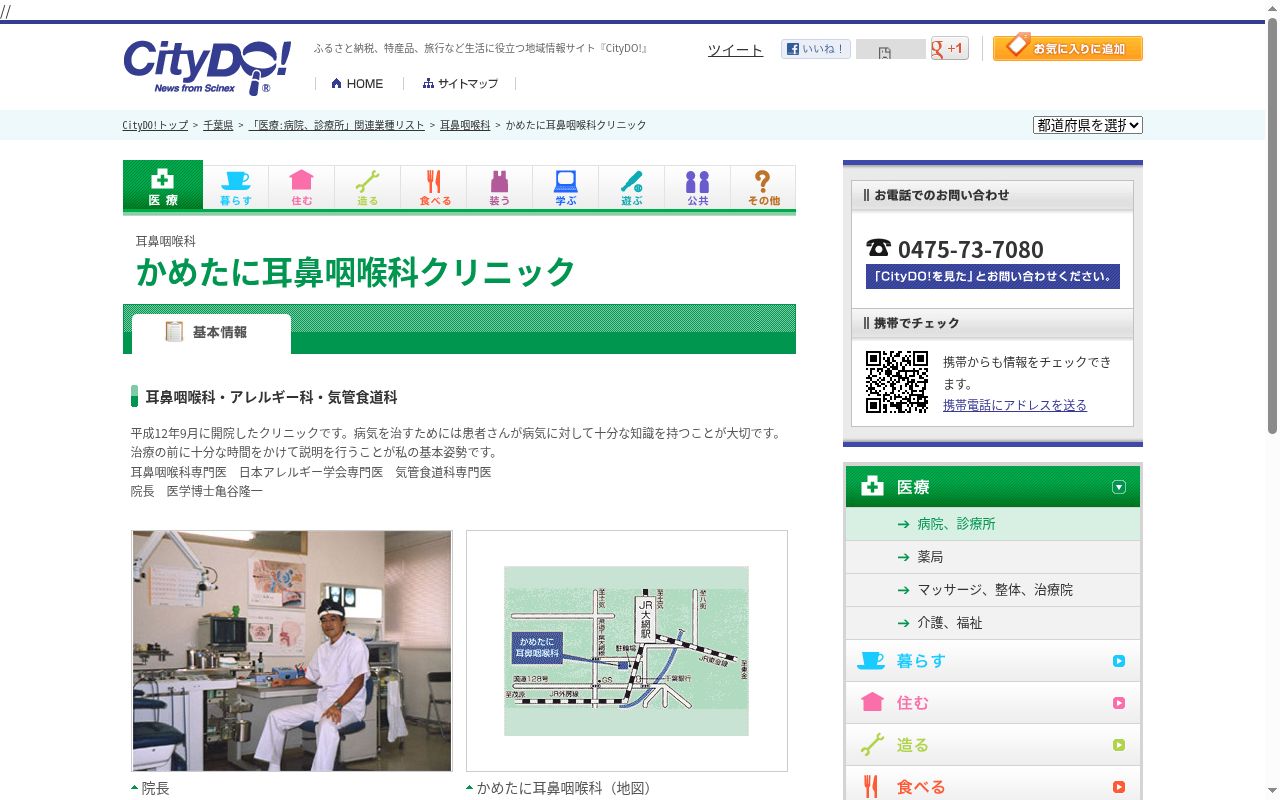This screenshot has height=800, width=1280.
Task: Open the 食べる fork-and-knife category
Action: coord(434,187)
